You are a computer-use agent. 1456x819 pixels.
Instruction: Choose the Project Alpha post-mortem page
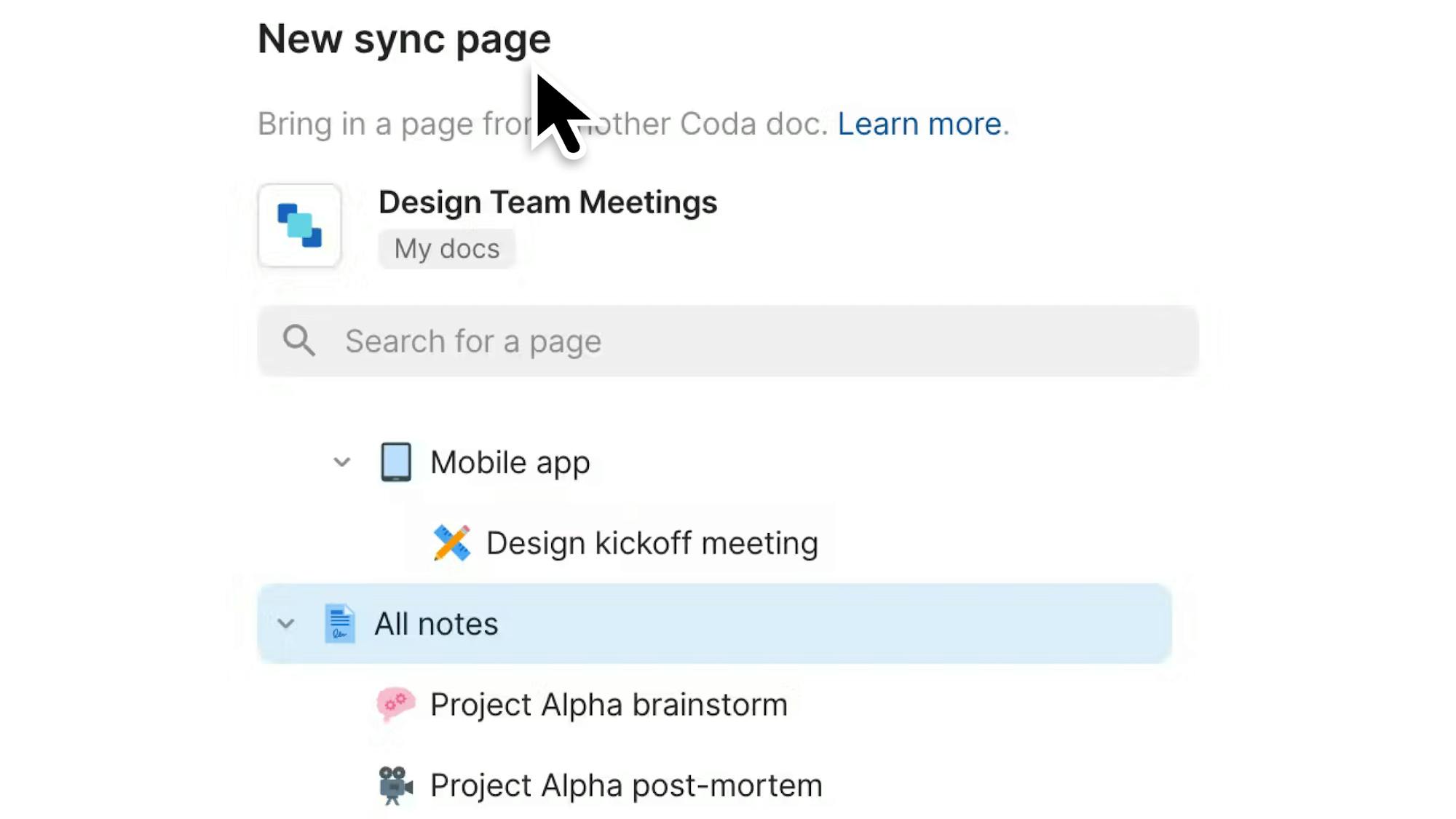[x=626, y=786]
